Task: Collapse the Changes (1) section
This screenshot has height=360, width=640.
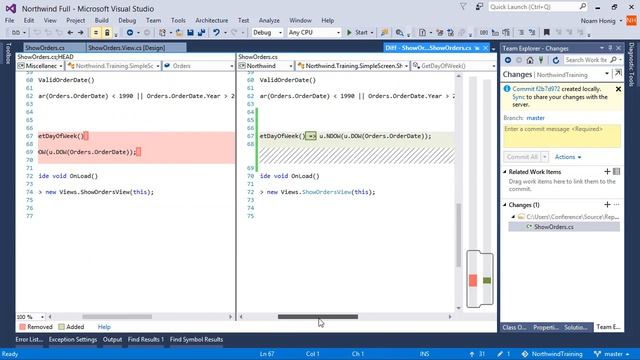Action: (505, 205)
